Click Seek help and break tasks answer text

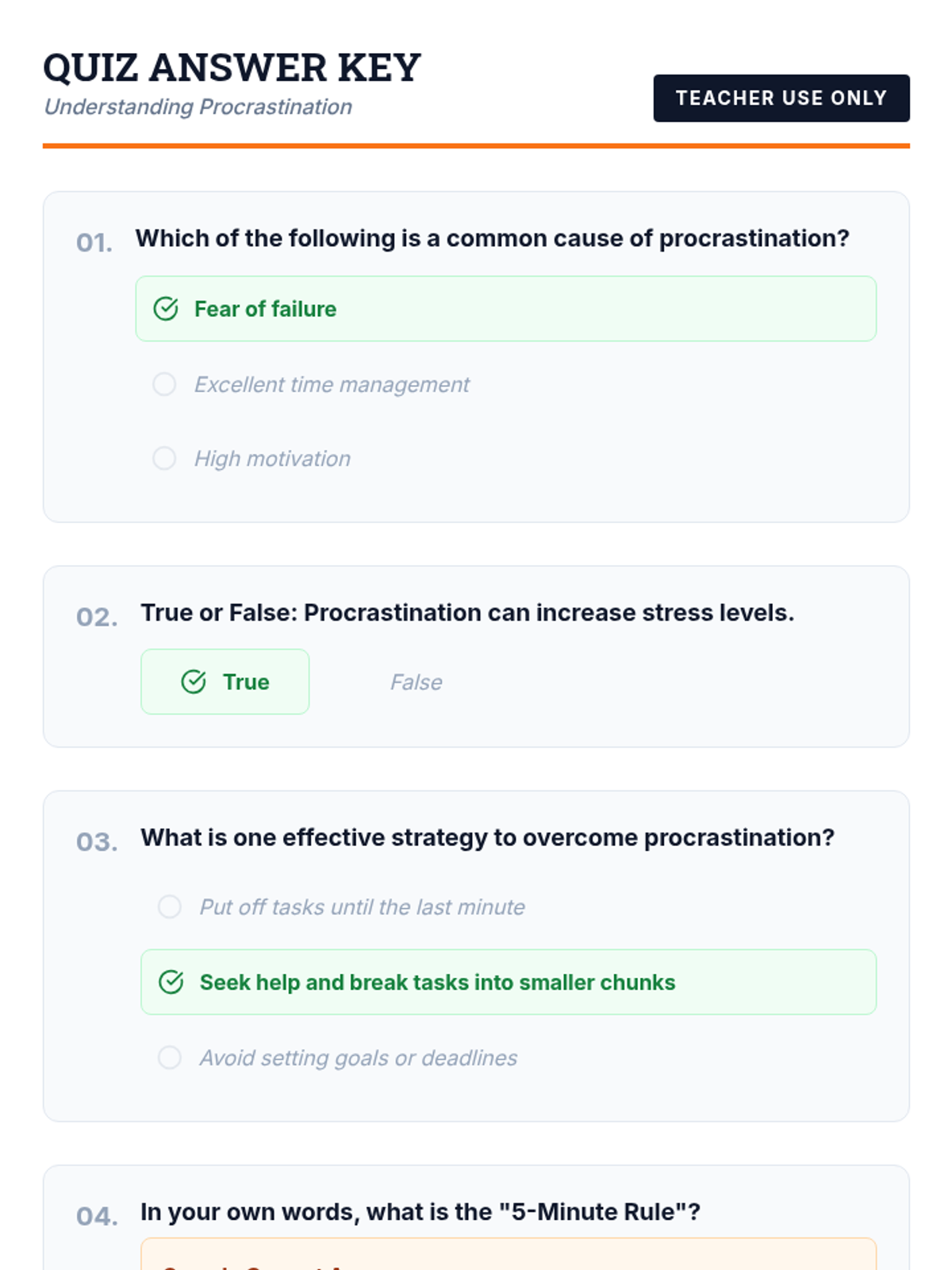[437, 982]
